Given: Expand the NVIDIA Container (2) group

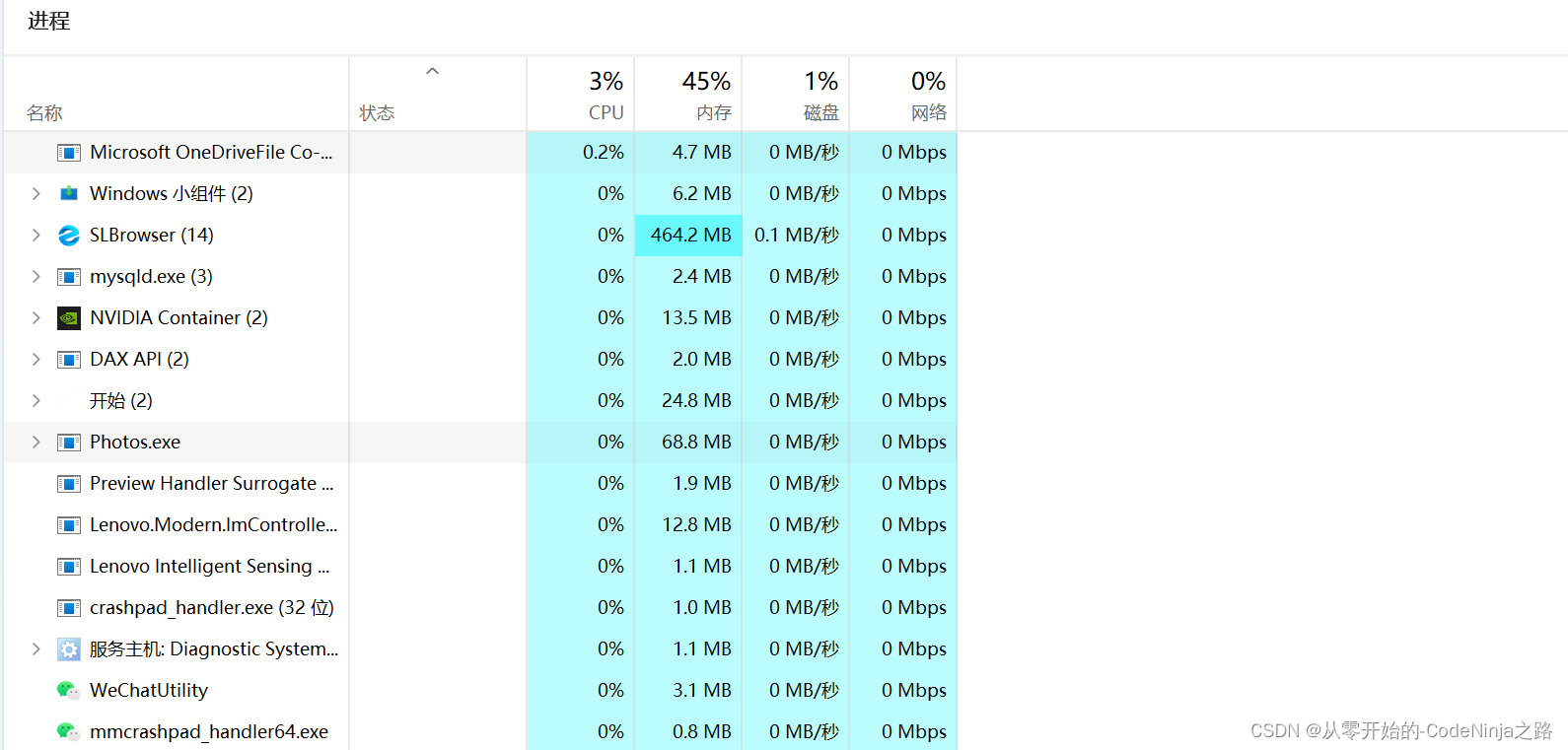Looking at the screenshot, I should click(x=36, y=318).
